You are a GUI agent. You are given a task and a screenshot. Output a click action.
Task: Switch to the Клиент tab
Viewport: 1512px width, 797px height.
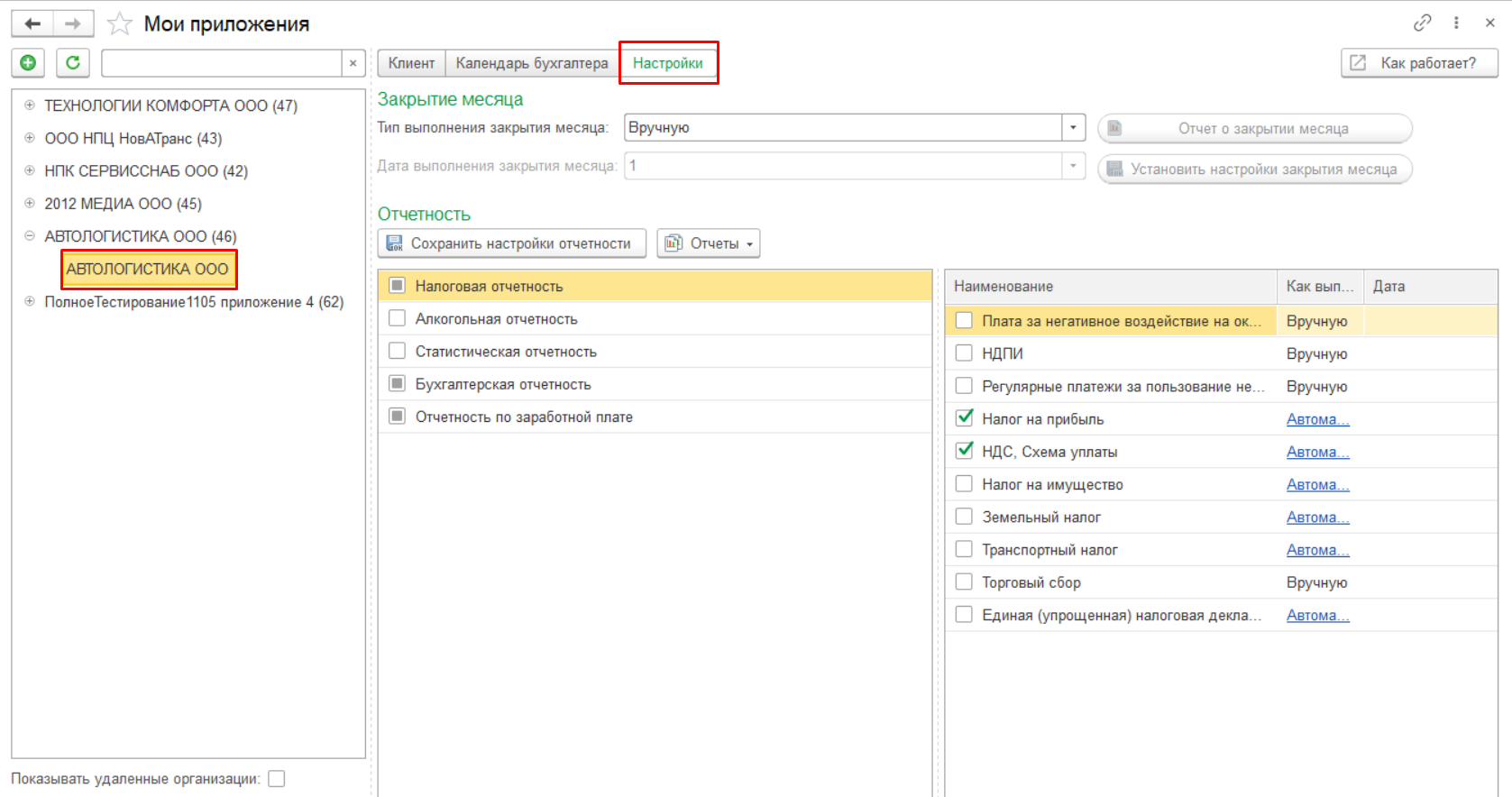point(411,63)
